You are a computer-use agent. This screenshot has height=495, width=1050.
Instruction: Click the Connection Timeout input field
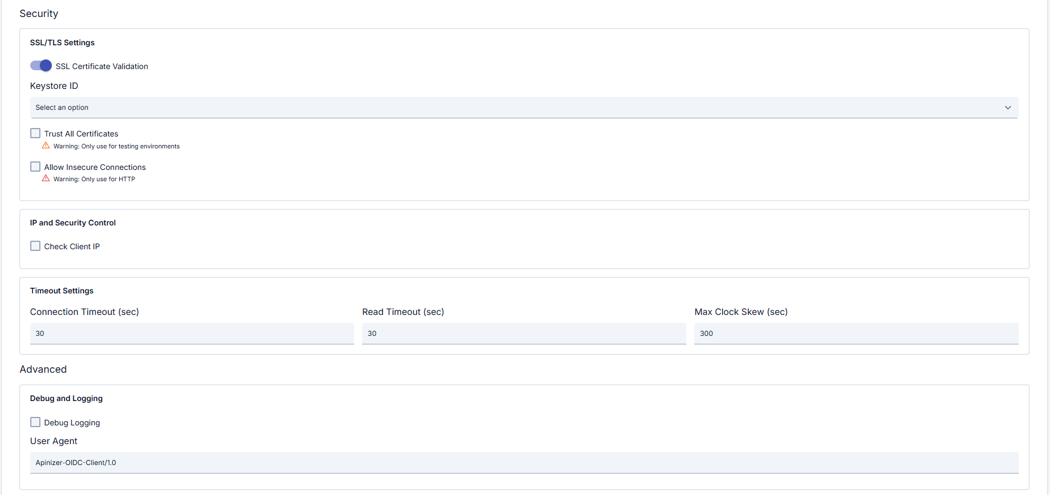pos(192,334)
